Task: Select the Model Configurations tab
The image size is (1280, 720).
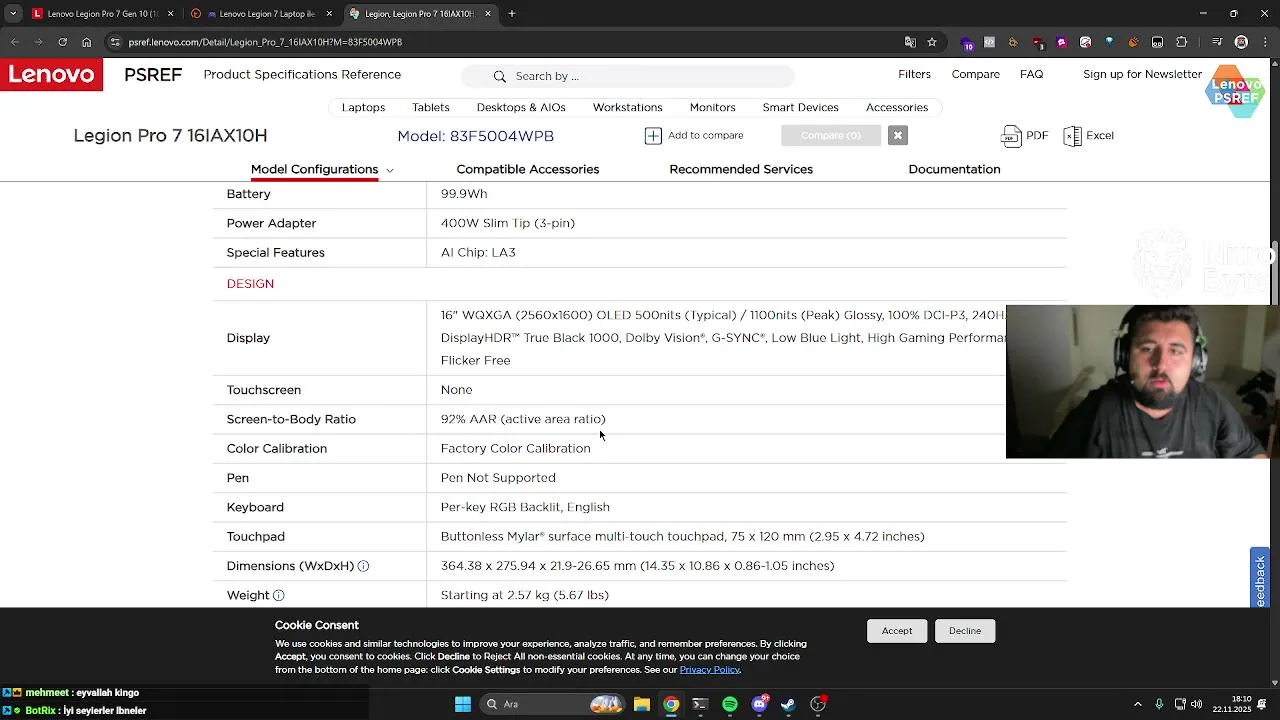Action: click(x=314, y=169)
